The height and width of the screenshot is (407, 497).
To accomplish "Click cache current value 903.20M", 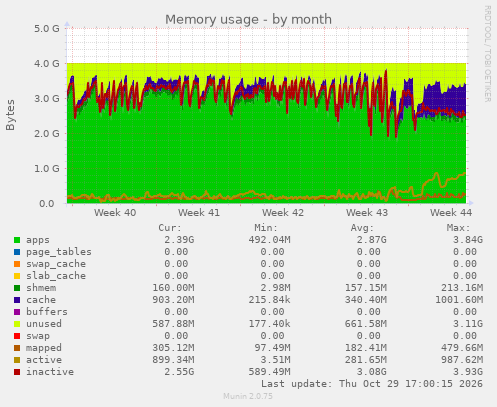I will click(173, 300).
